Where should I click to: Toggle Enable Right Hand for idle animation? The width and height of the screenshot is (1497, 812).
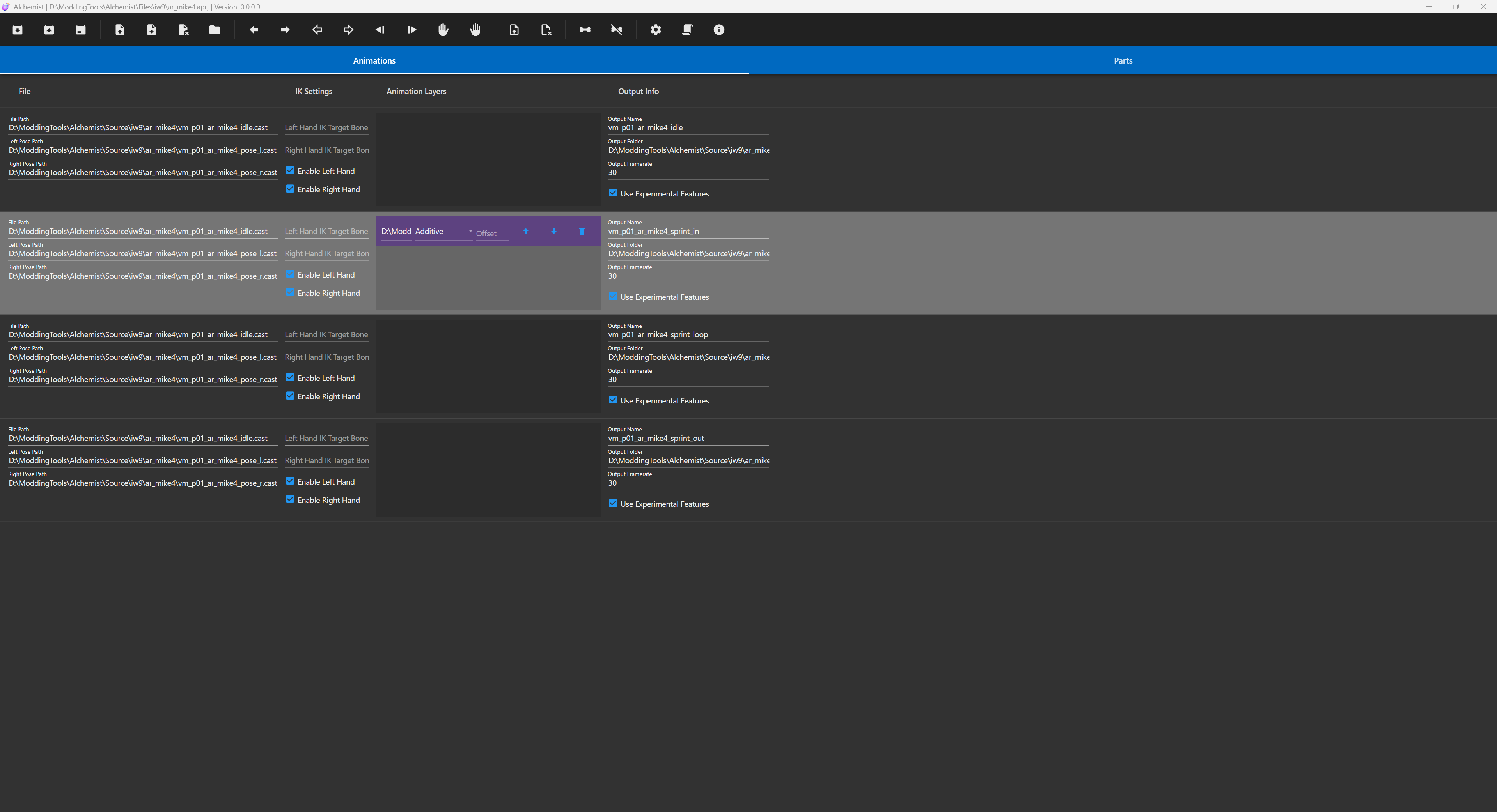(x=290, y=189)
